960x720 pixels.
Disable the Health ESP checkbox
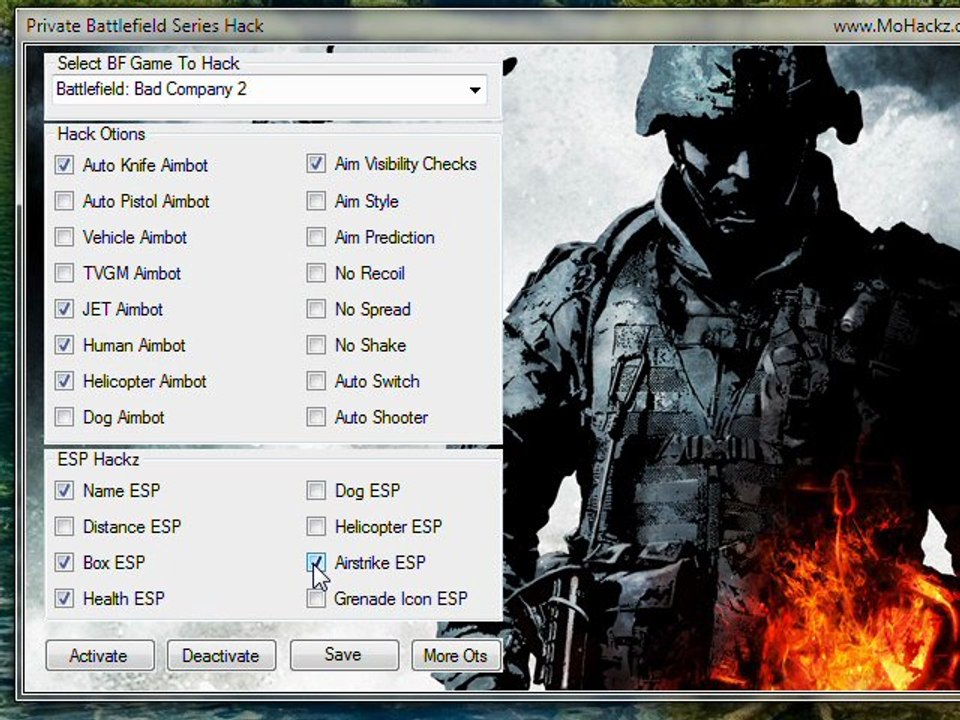[64, 599]
